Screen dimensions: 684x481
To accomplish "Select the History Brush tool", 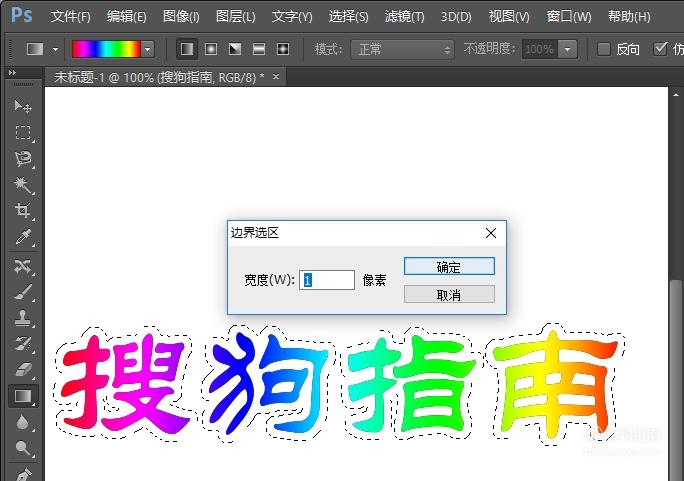I will pyautogui.click(x=22, y=344).
